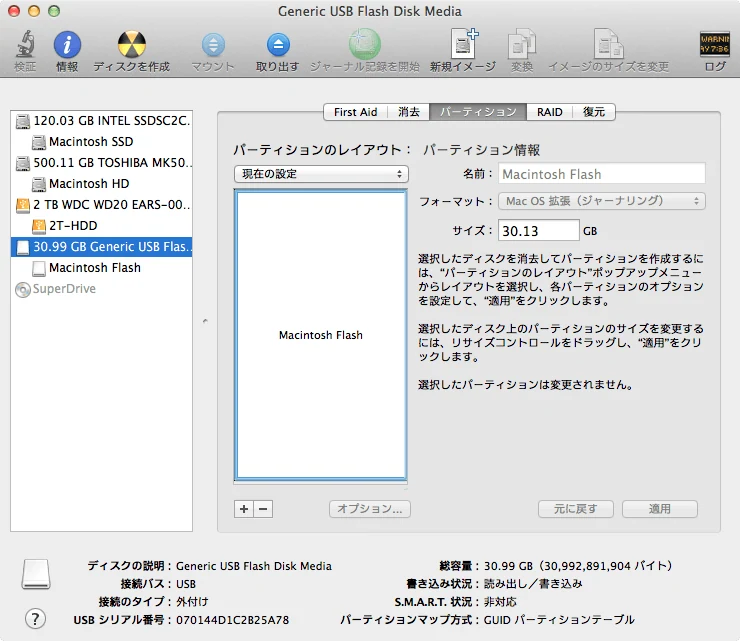Image resolution: width=740 pixels, height=641 pixels.
Task: Click Resize Image (イメージのサイズを変更) icon
Action: coord(608,44)
